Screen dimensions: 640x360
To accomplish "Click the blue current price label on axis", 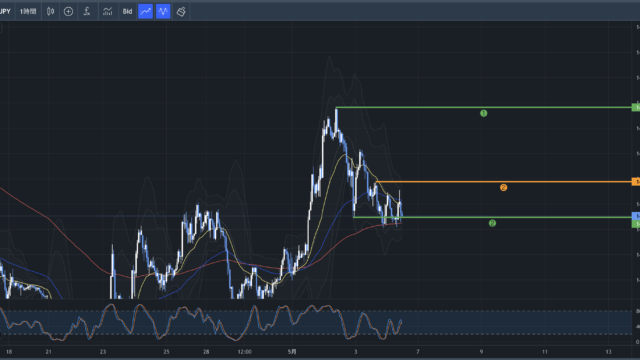I will (636, 216).
